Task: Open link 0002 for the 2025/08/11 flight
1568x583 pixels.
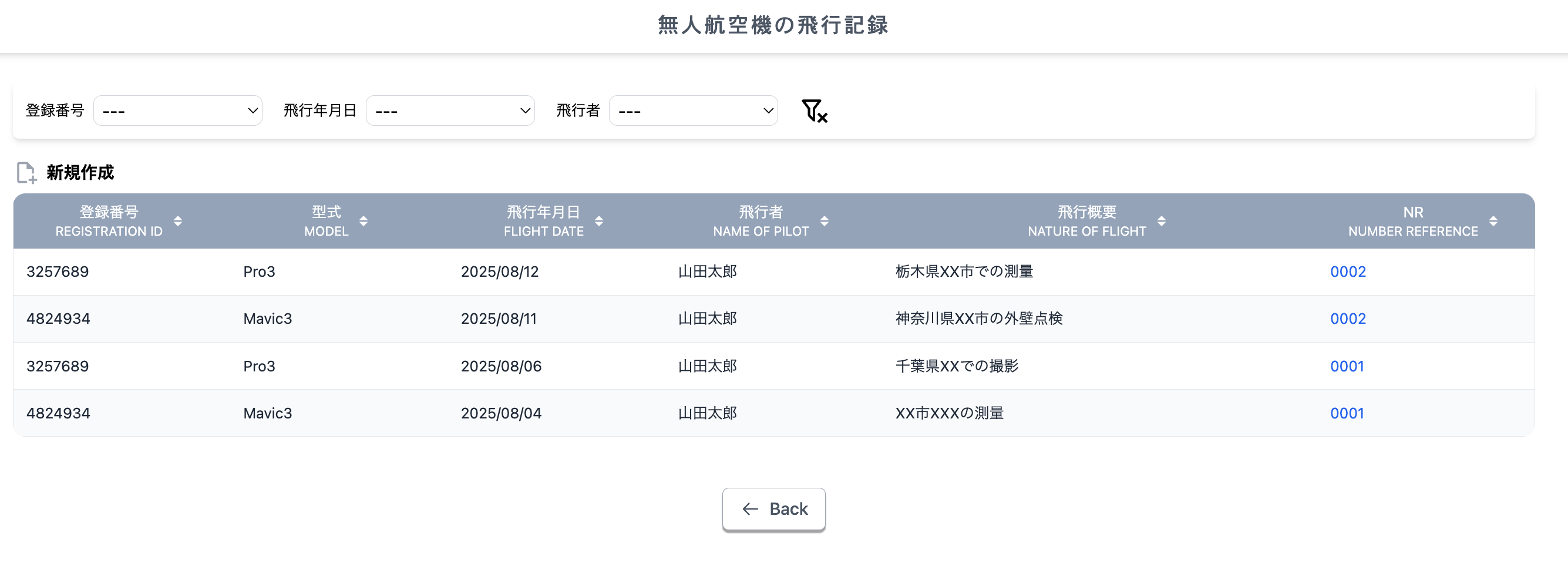Action: pos(1348,318)
